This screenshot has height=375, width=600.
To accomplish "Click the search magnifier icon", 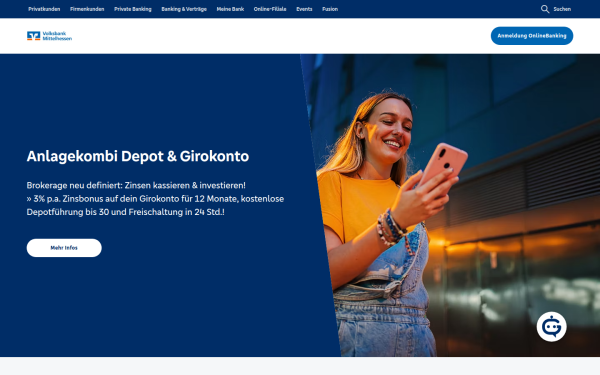I will pyautogui.click(x=545, y=9).
